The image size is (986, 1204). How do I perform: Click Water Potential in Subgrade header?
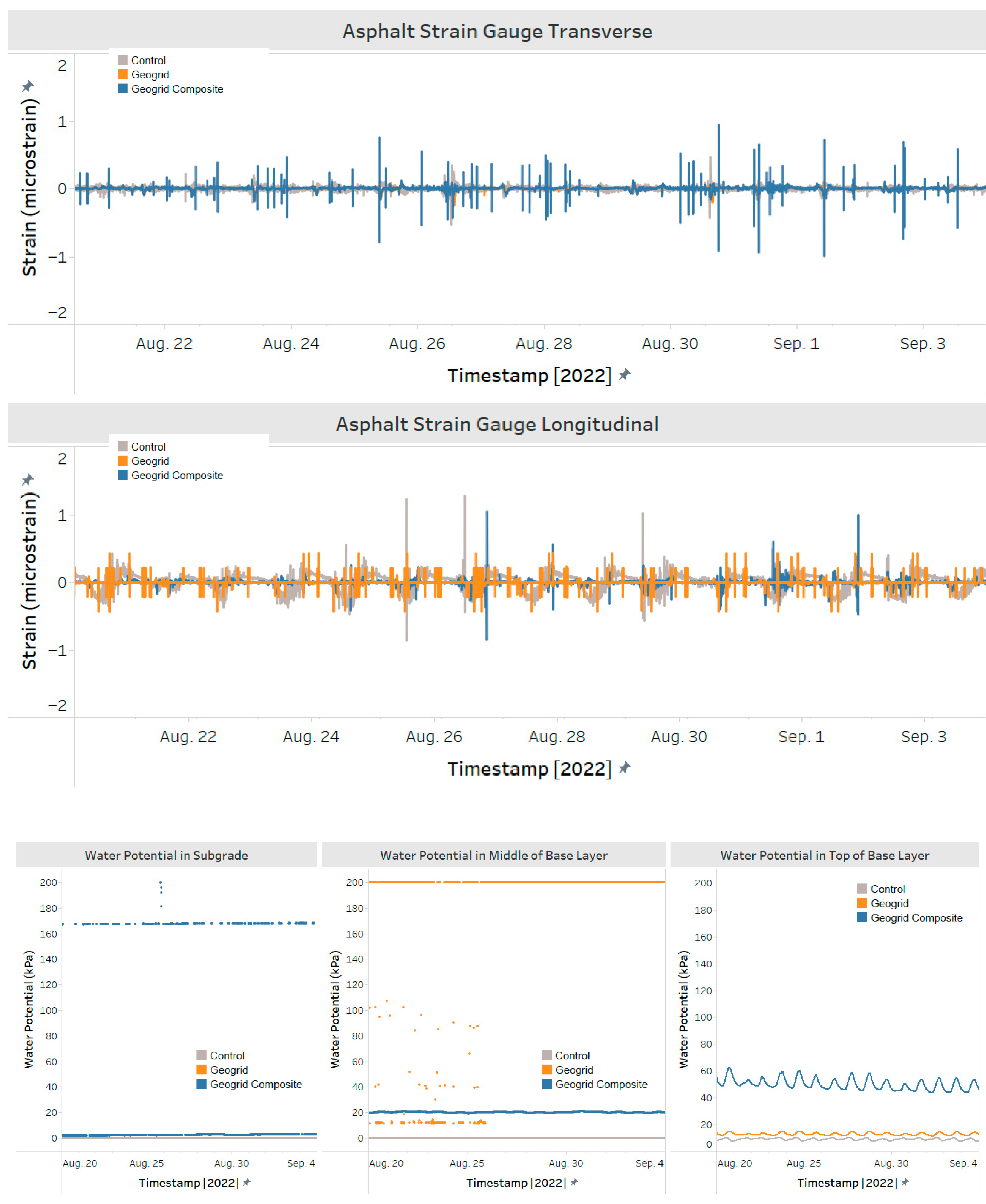pos(166,855)
